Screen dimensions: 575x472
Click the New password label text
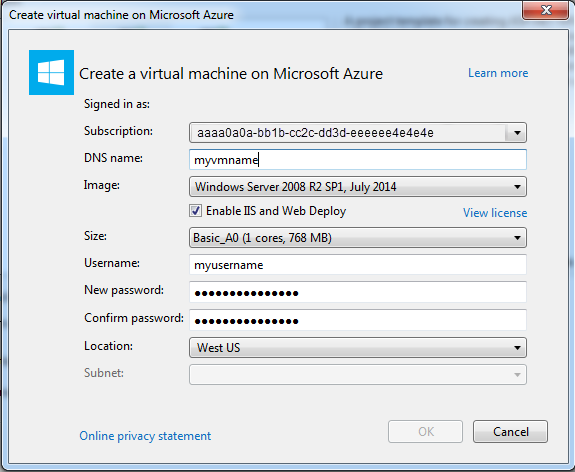click(124, 290)
